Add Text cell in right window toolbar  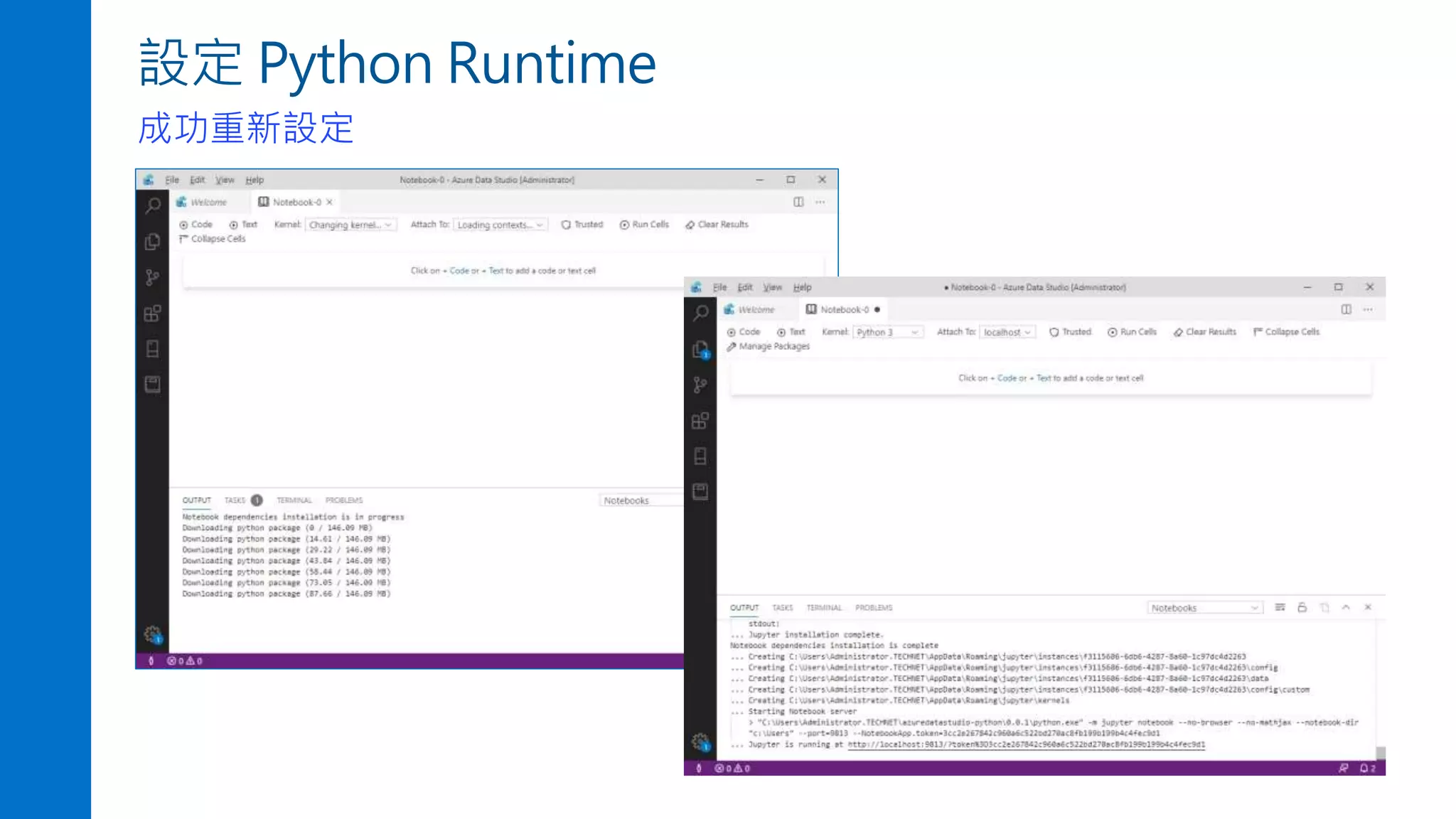[x=791, y=332]
